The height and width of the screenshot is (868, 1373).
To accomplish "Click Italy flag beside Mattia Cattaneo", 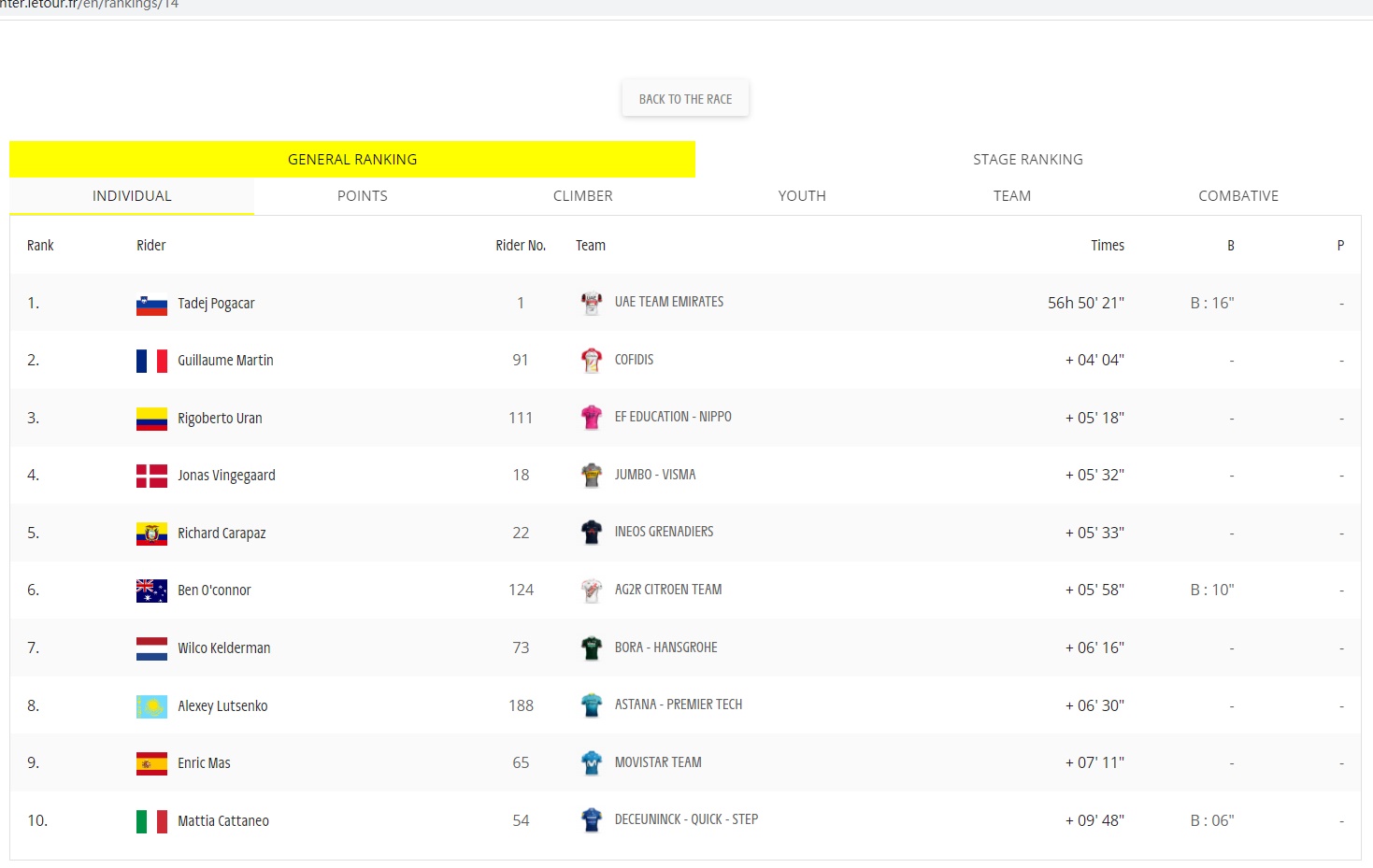I will pos(151,821).
